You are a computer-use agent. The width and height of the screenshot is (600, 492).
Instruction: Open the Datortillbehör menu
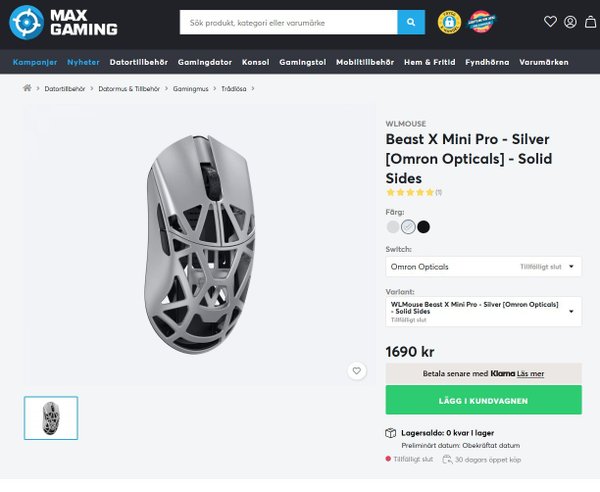pyautogui.click(x=138, y=62)
